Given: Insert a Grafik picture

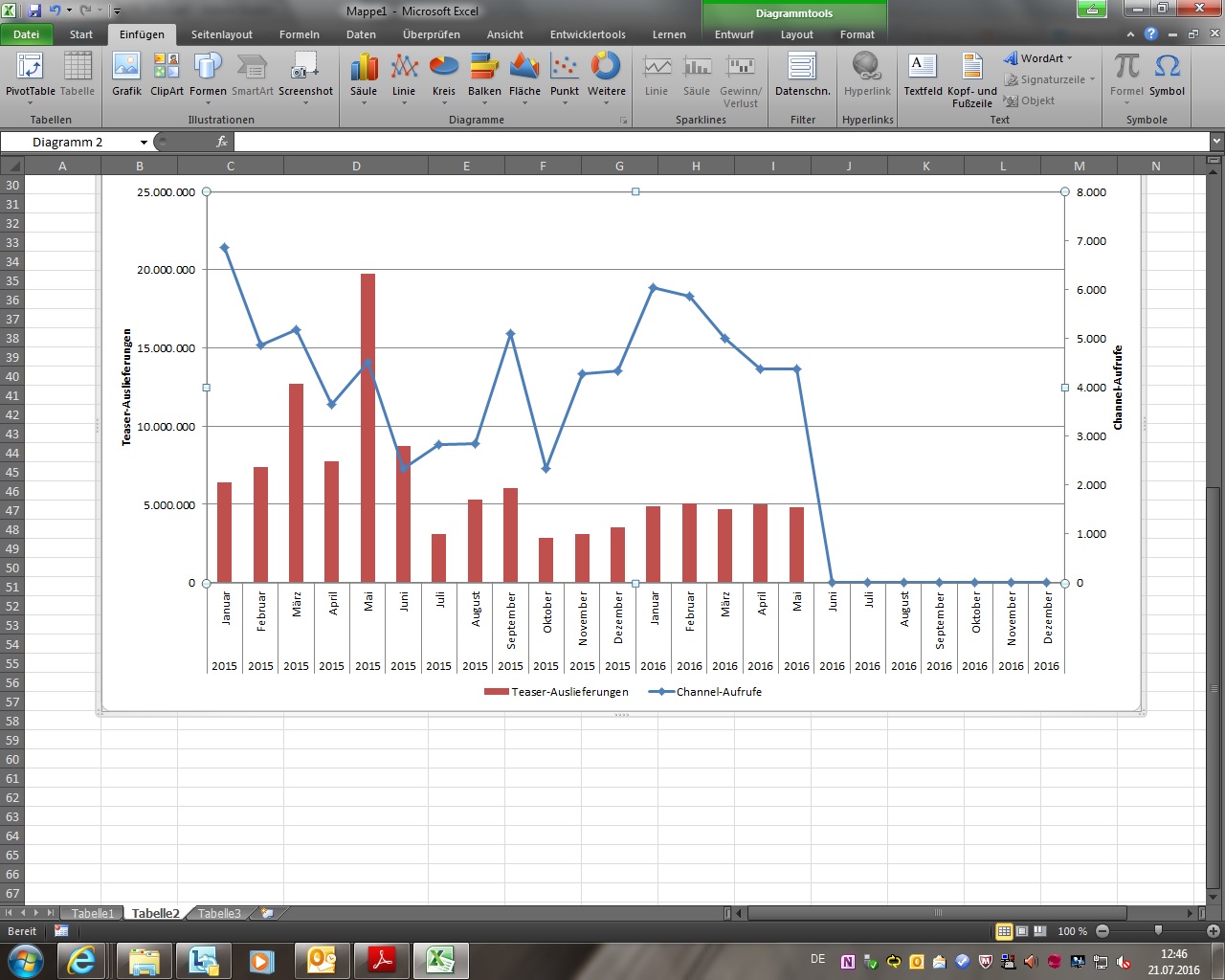Looking at the screenshot, I should point(126,75).
